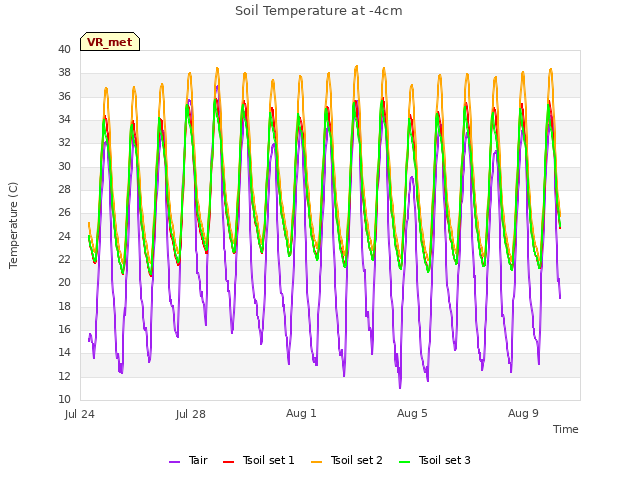
Task: Click the 30 y-axis tick label
Action: pyautogui.click(x=64, y=167)
